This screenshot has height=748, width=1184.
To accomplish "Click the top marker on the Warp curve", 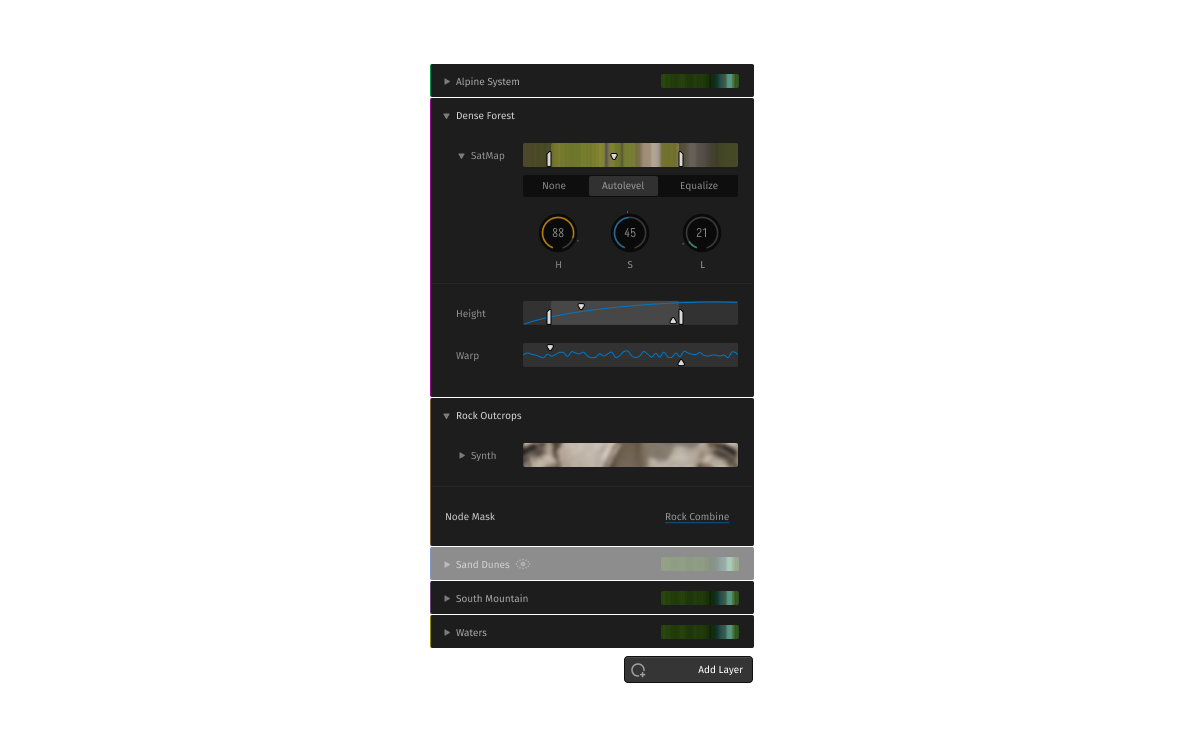I will point(550,348).
